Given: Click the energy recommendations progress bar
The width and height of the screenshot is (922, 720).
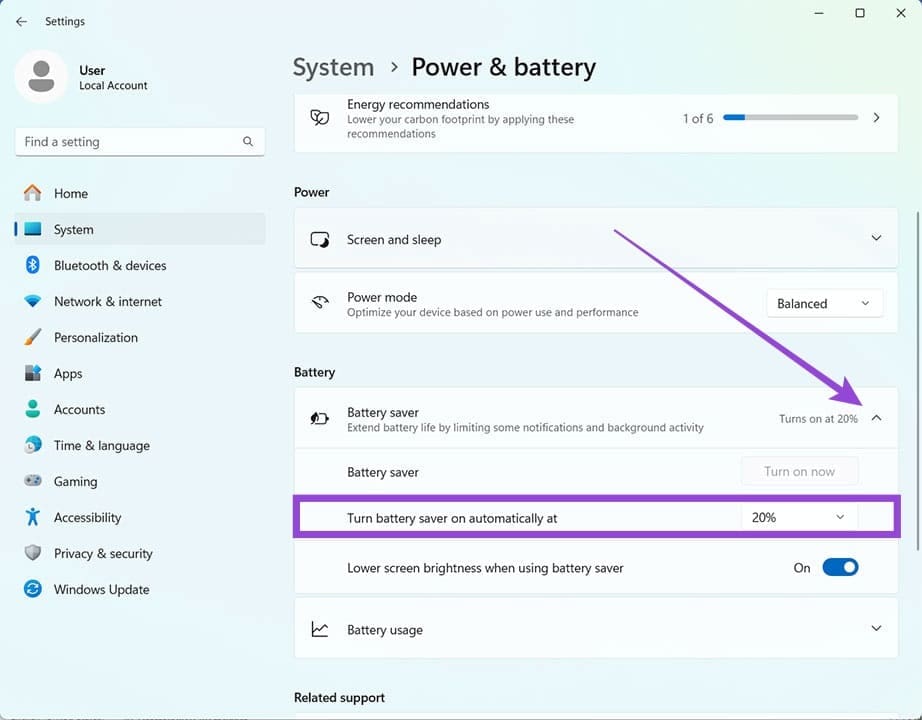Looking at the screenshot, I should 791,117.
